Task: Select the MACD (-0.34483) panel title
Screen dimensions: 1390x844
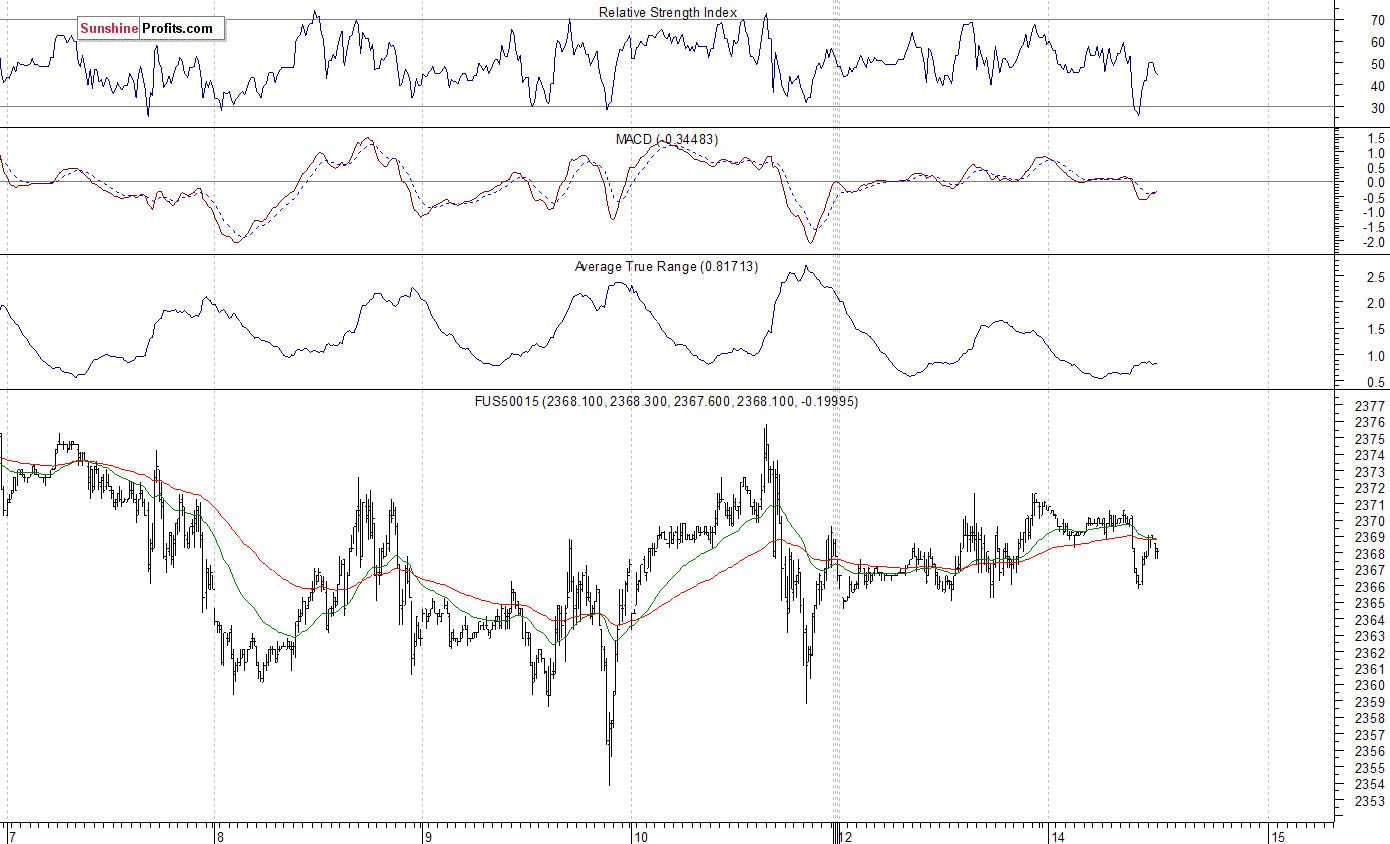Action: pos(667,139)
